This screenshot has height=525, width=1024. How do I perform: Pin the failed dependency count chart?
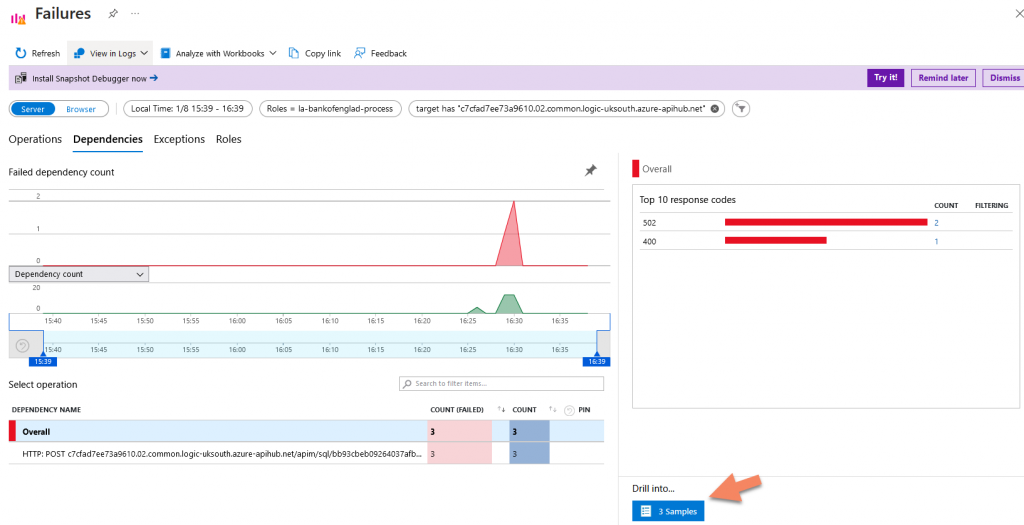590,171
